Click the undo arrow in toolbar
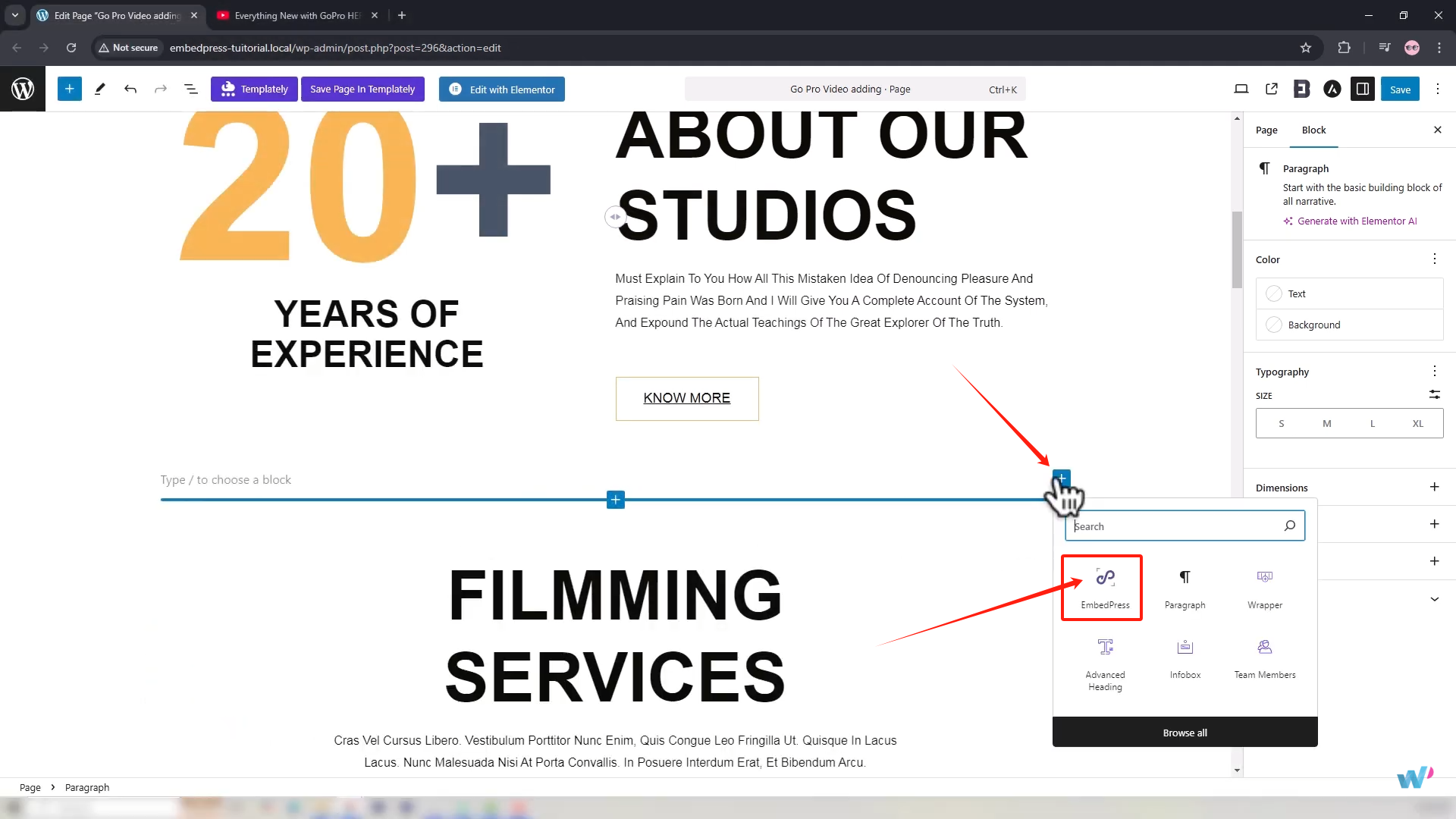This screenshot has height=819, width=1456. [x=130, y=89]
